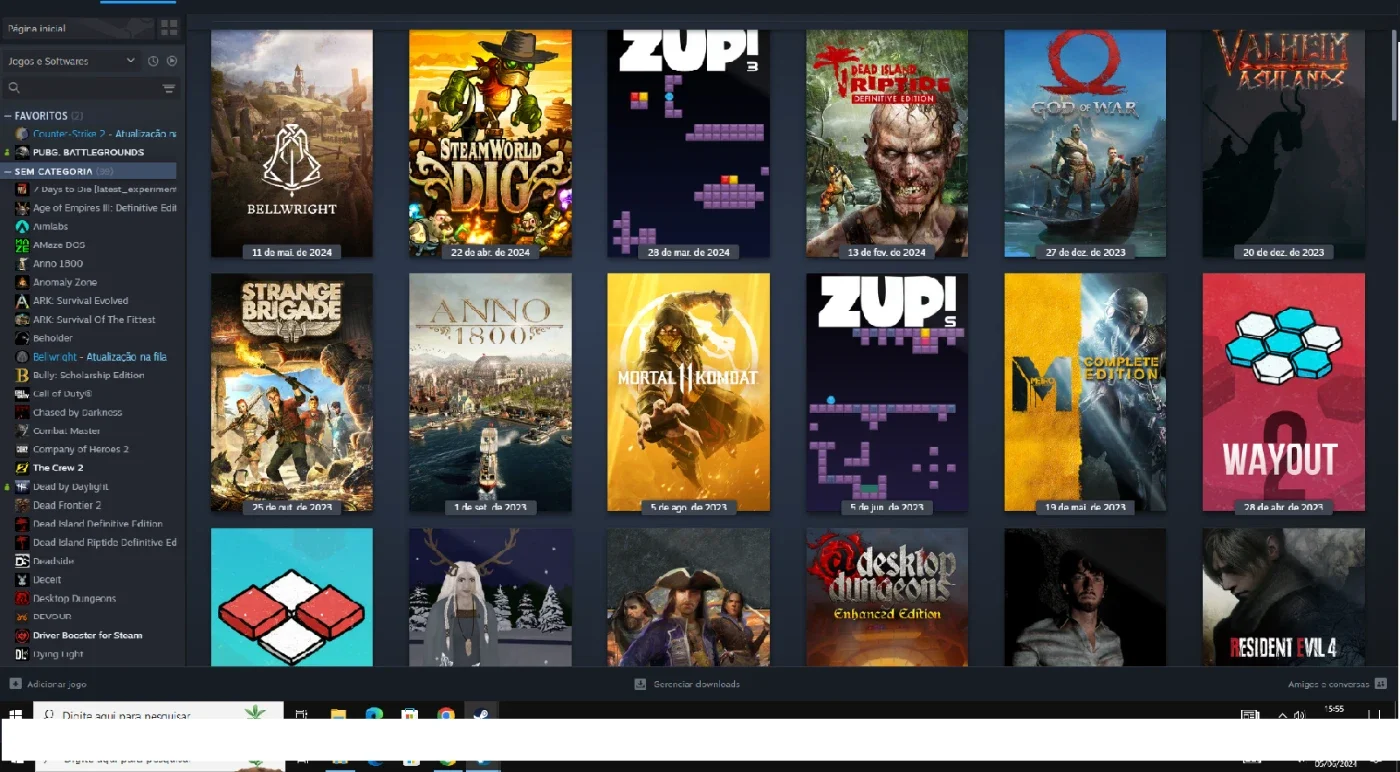Screen dimensions: 1400x772
Task: Click the Steam taskbar icon
Action: 482,715
